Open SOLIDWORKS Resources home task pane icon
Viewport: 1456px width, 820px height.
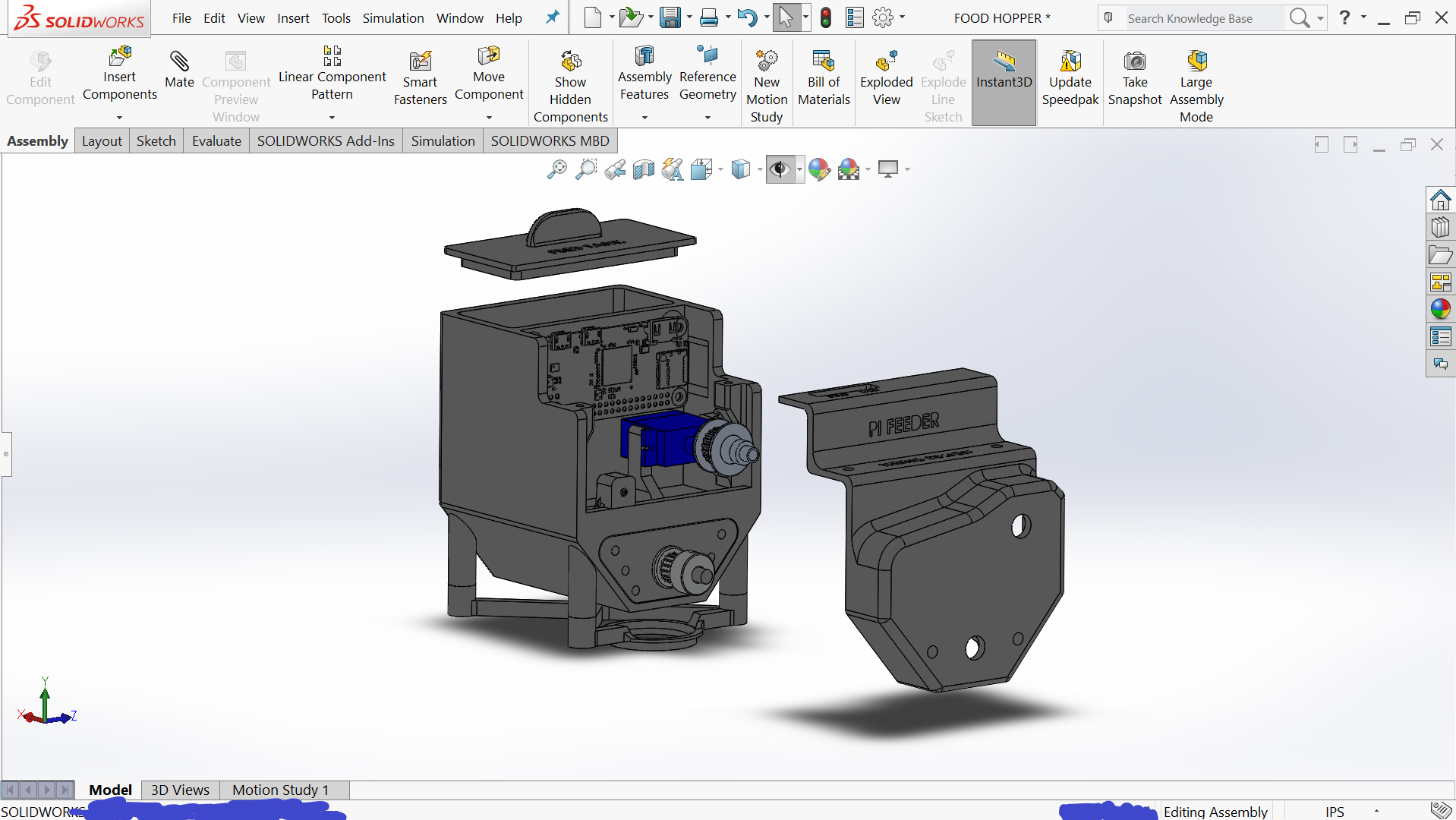(x=1440, y=200)
